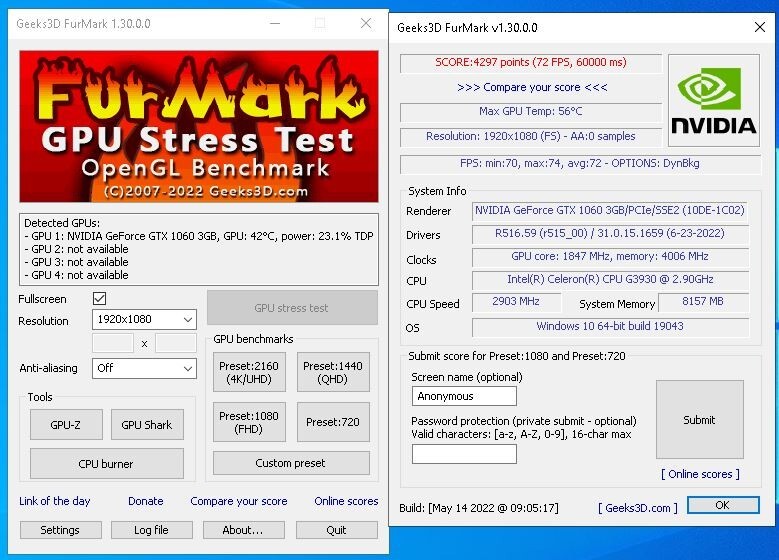Close the FurMark 1.30.0.0 main window

pos(366,23)
